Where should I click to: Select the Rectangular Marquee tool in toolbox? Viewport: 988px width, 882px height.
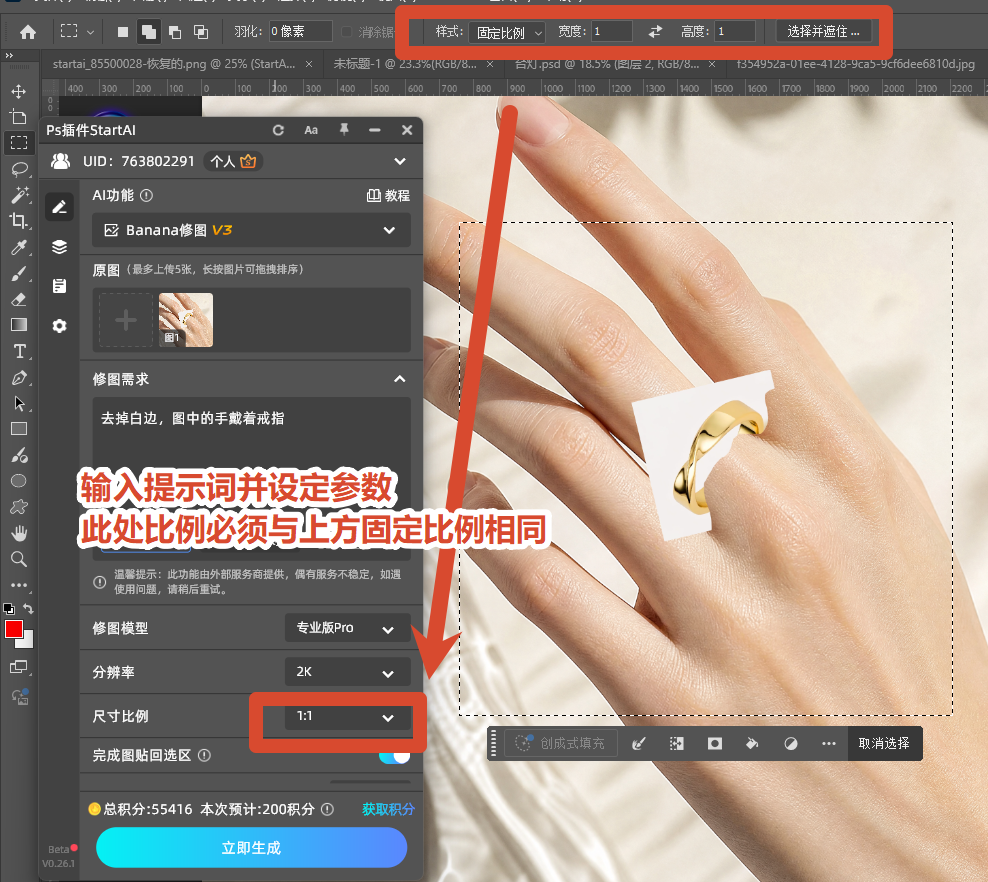[19, 143]
